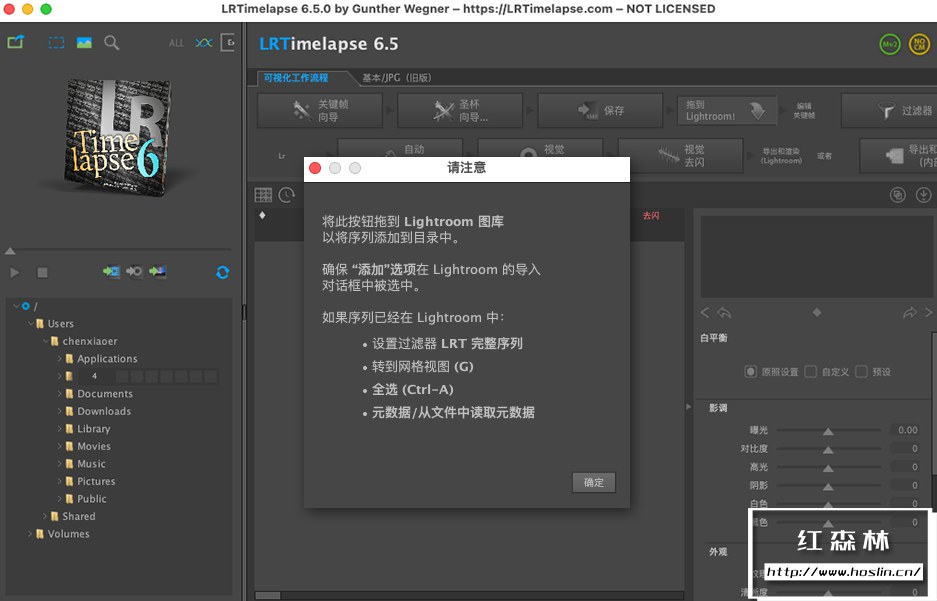Image resolution: width=937 pixels, height=601 pixels.
Task: Click the 高光 slider handle
Action: pyautogui.click(x=828, y=468)
